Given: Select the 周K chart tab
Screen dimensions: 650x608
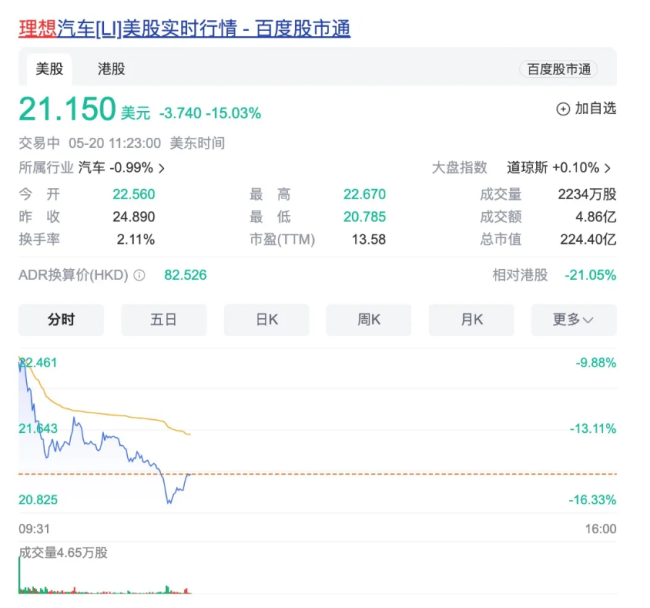Looking at the screenshot, I should (x=369, y=320).
